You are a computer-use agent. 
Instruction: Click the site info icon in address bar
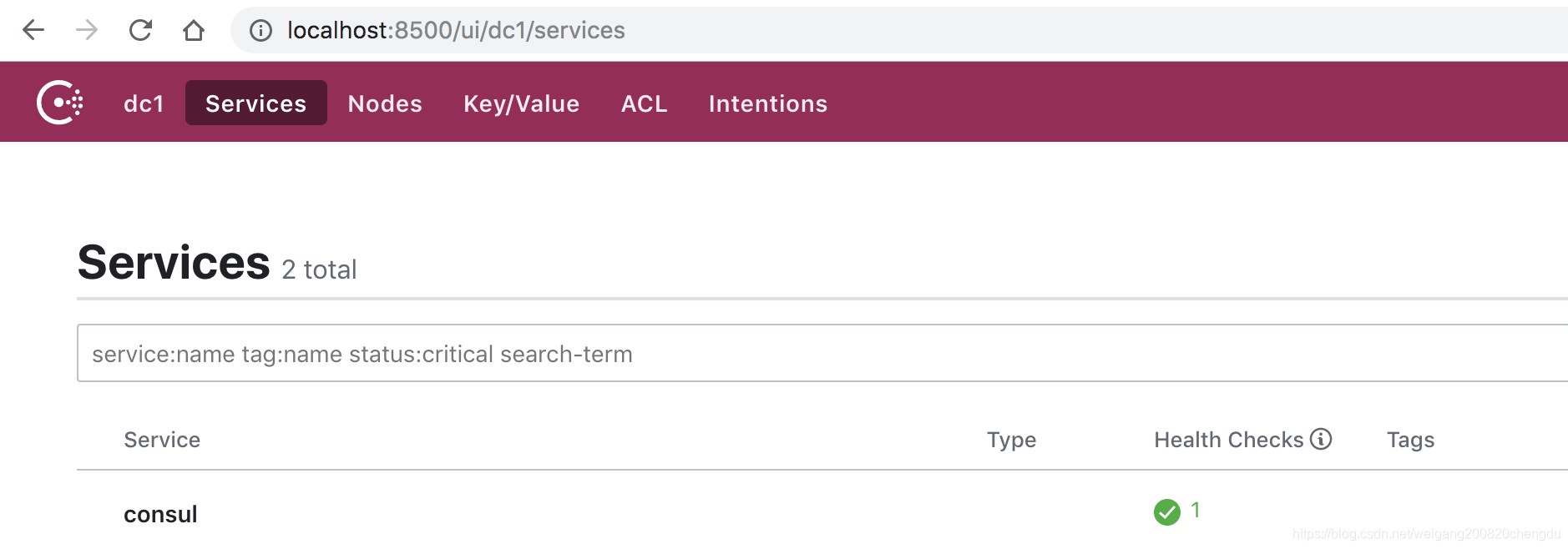point(260,31)
